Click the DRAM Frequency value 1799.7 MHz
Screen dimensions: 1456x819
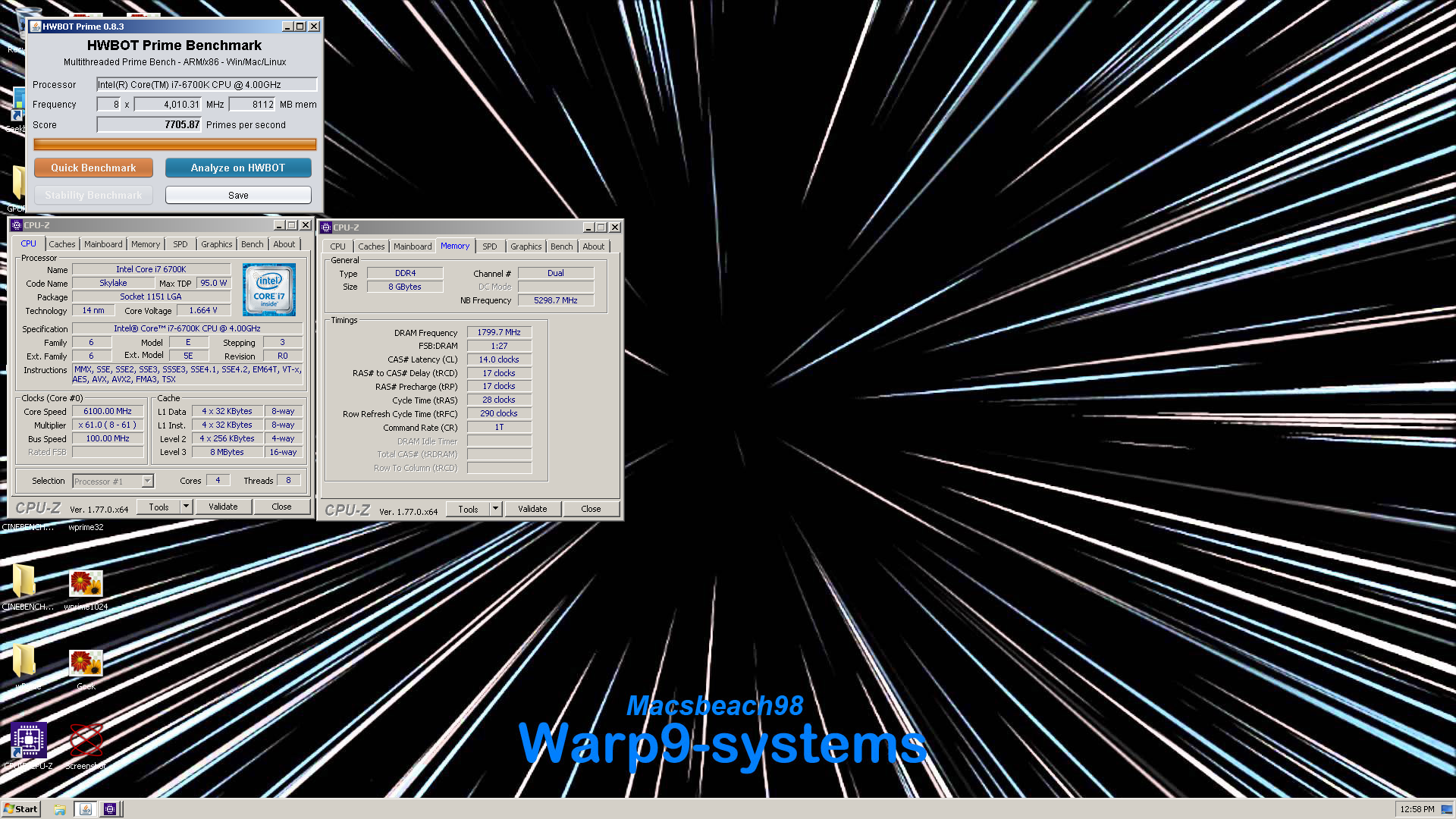(499, 332)
